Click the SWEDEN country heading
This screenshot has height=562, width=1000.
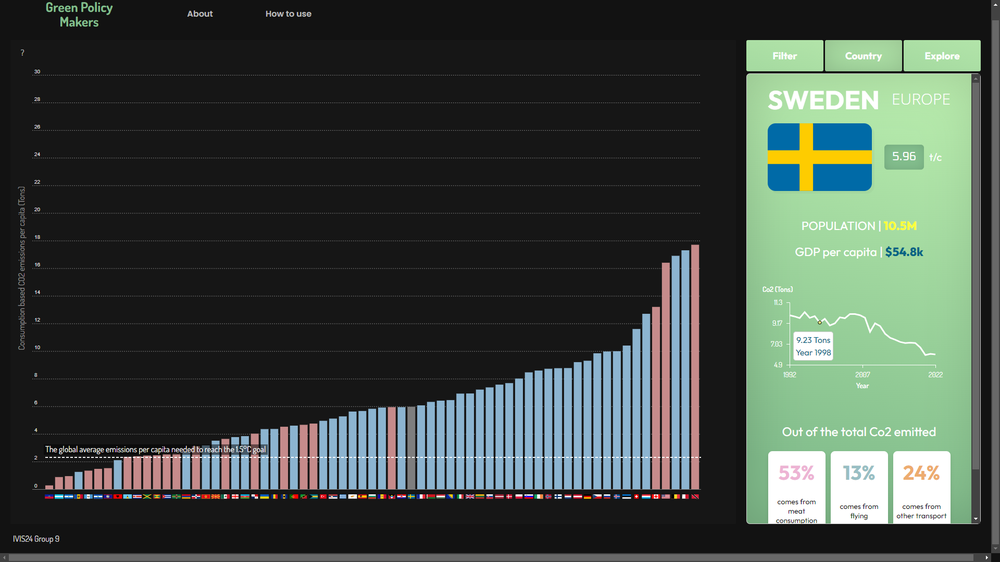click(x=823, y=100)
